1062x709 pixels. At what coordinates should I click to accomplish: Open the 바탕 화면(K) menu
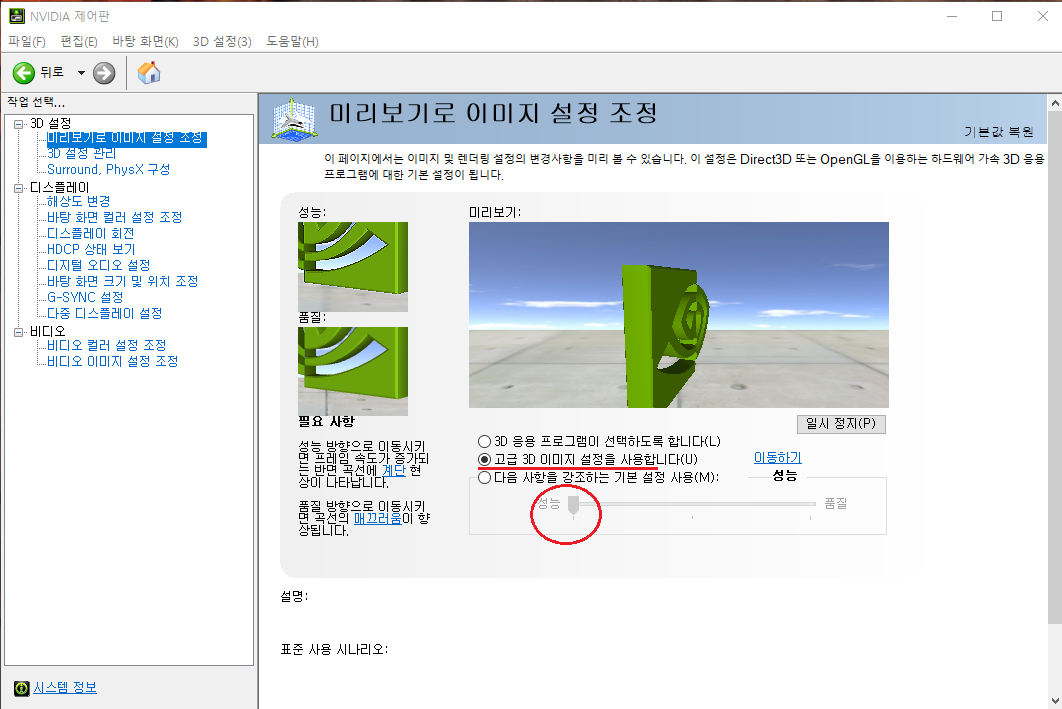click(145, 41)
